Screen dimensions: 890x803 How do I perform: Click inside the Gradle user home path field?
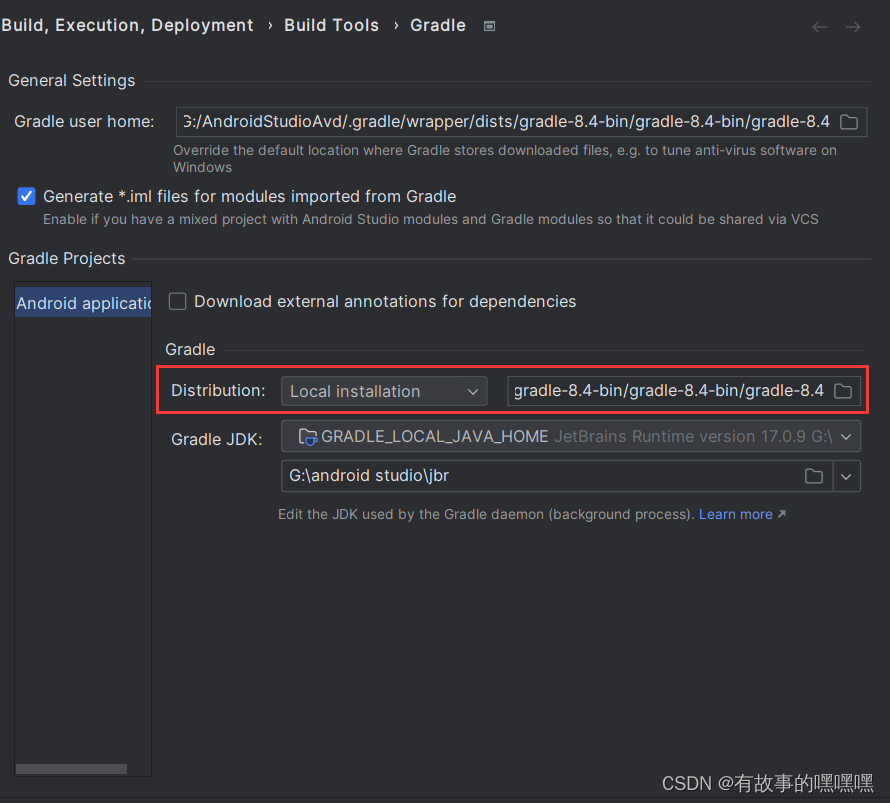500,122
